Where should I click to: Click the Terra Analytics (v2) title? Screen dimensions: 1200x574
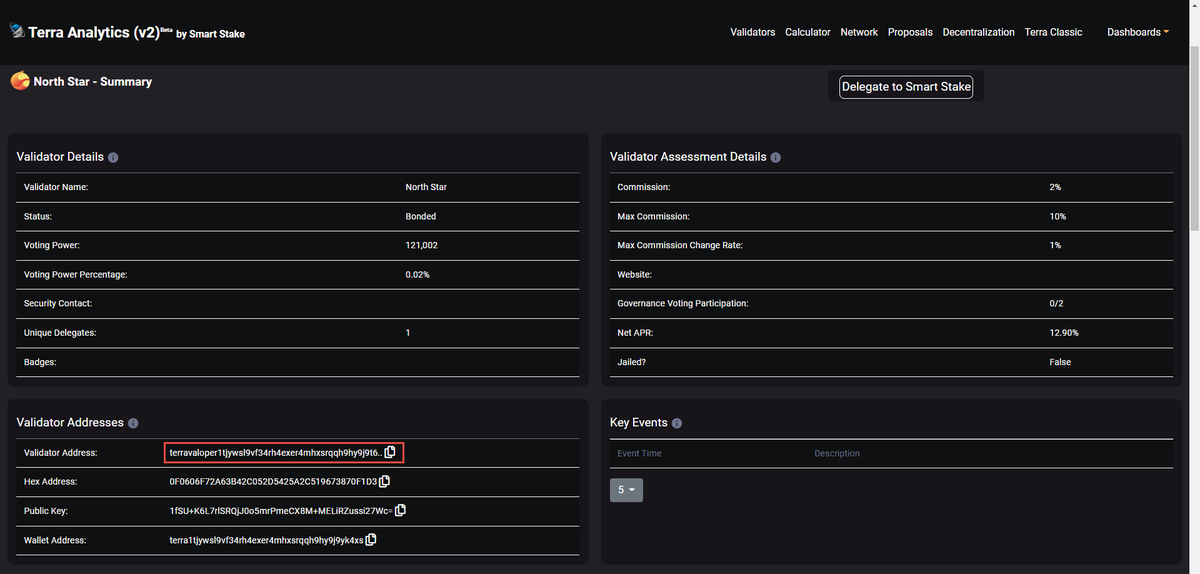pyautogui.click(x=93, y=32)
